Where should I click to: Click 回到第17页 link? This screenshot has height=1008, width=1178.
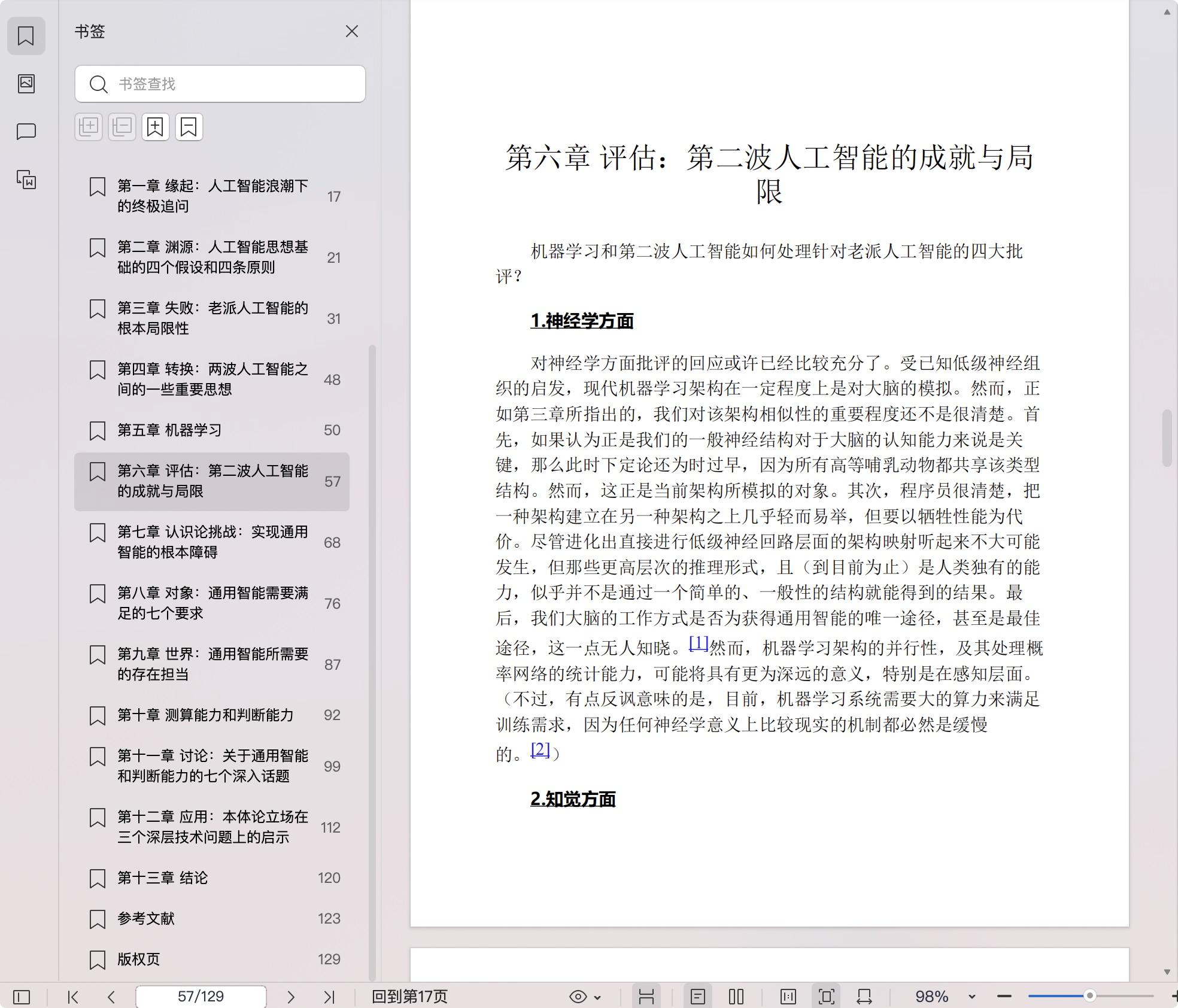coord(409,997)
